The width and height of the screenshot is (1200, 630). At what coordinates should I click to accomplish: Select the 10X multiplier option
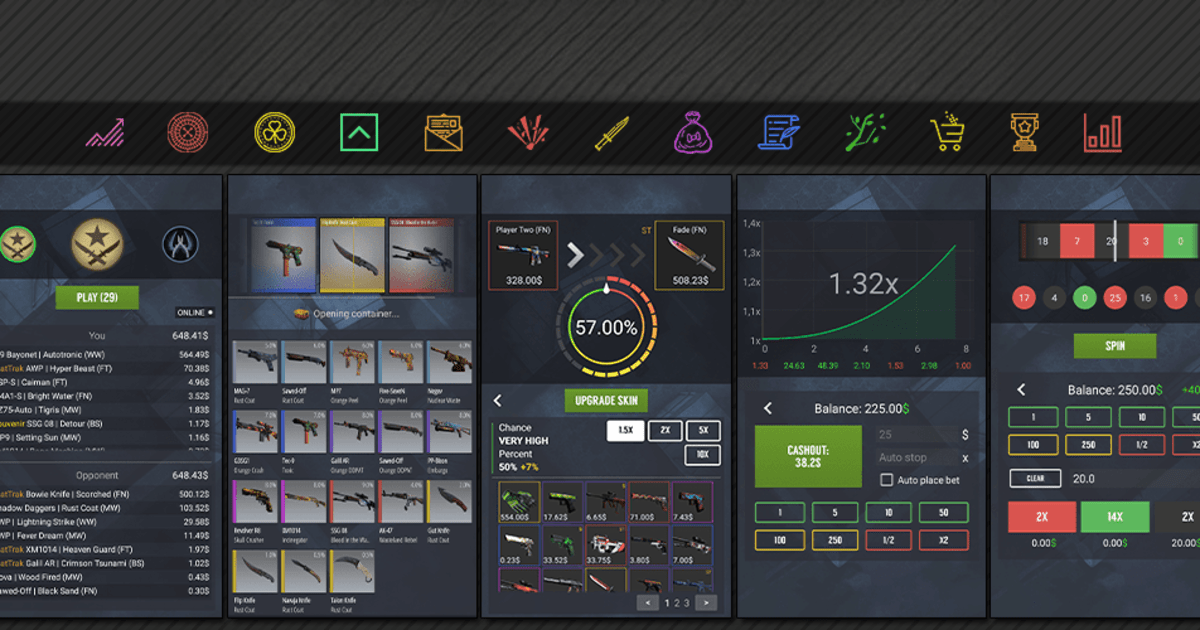[702, 455]
